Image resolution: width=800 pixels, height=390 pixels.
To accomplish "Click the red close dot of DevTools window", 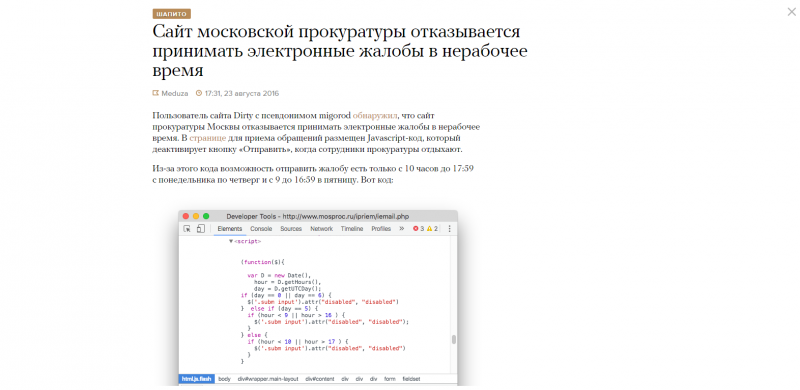I will (186, 216).
